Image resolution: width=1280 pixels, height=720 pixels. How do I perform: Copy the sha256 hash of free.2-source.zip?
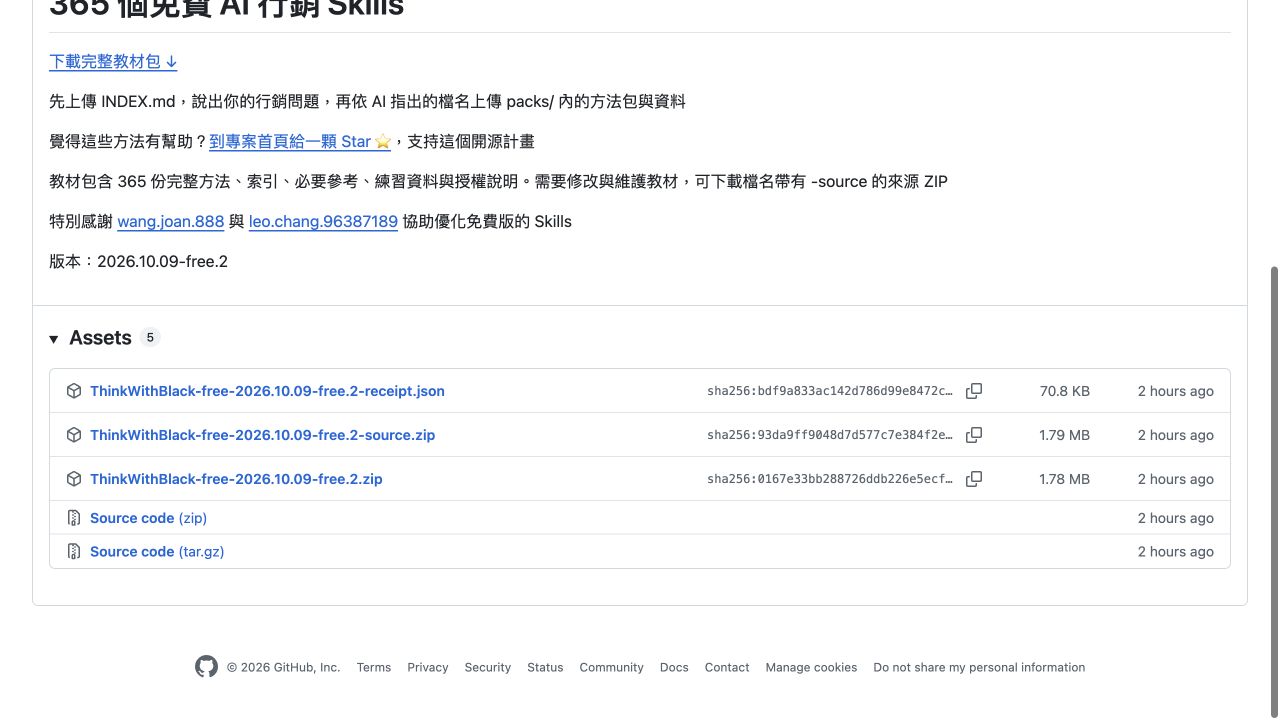pyautogui.click(x=974, y=435)
